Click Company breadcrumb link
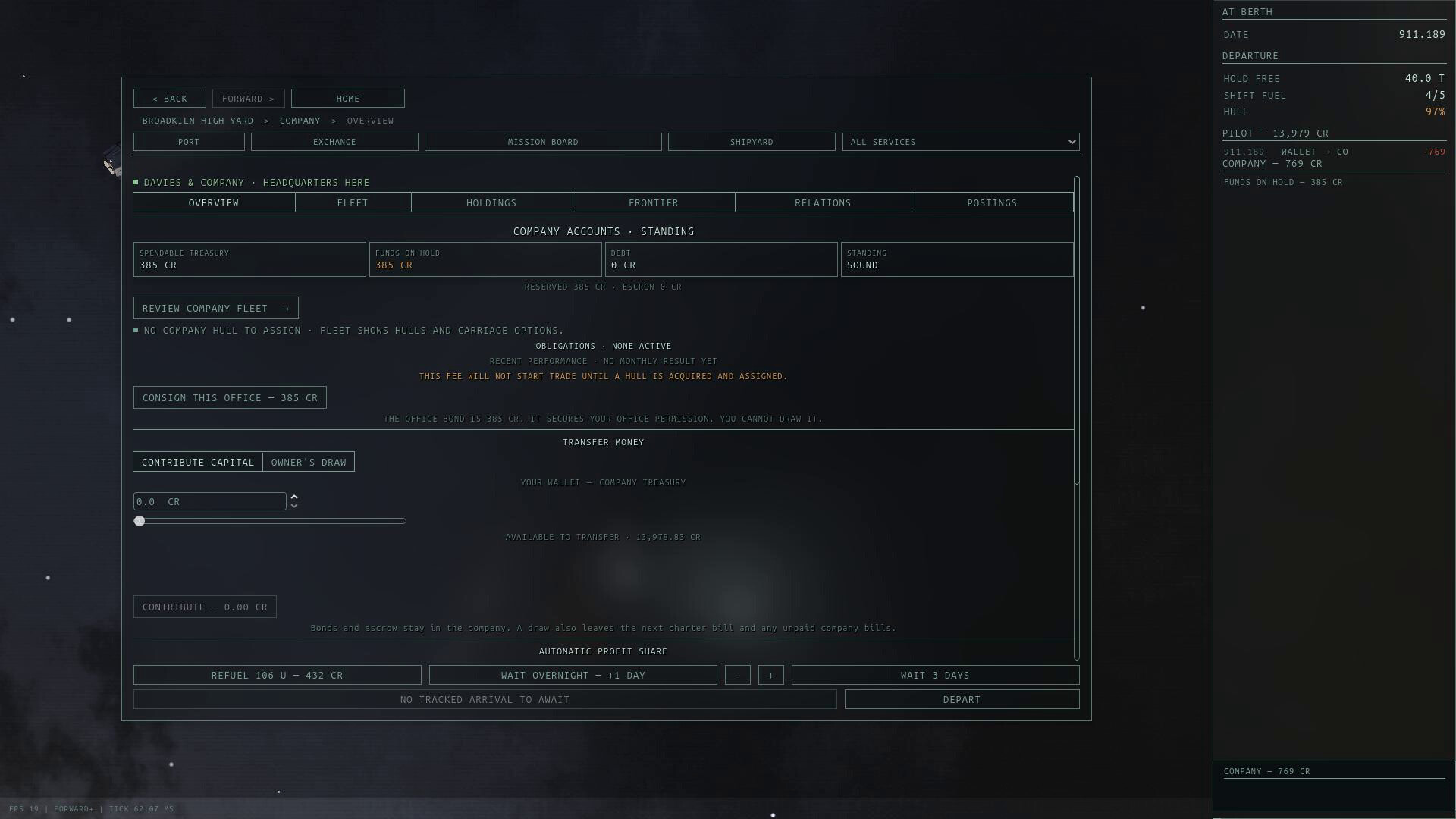Viewport: 1456px width, 819px height. 300,121
